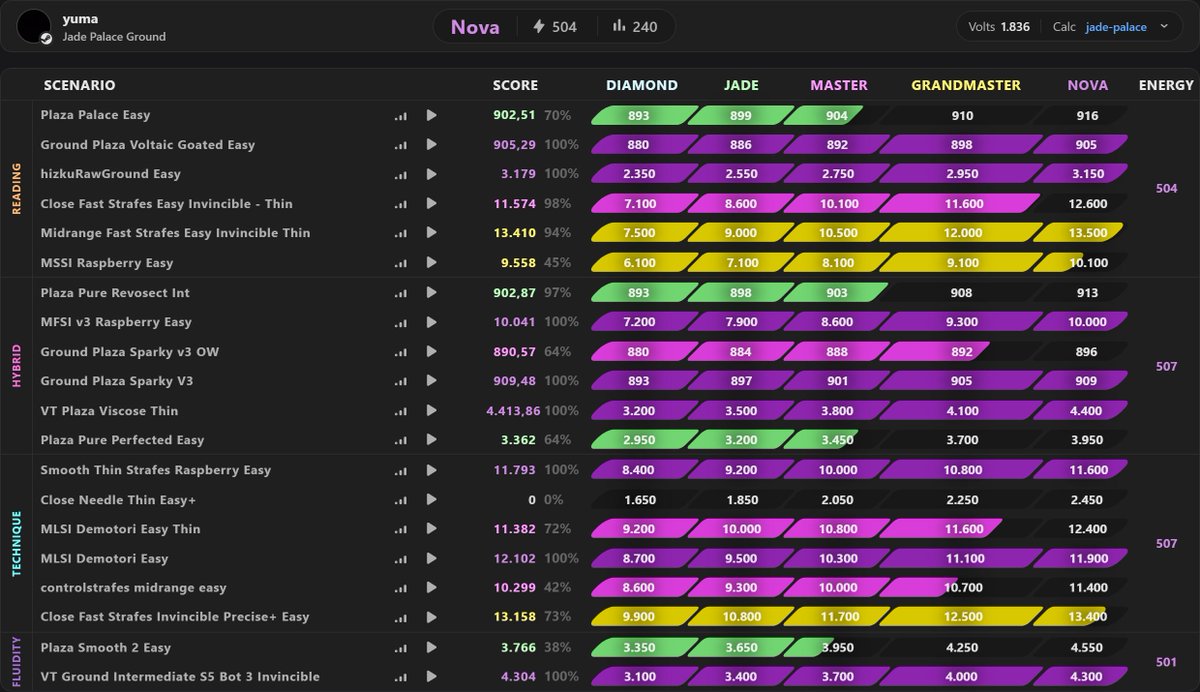Open the Plaza Palace Easy scenario name

tap(96, 115)
